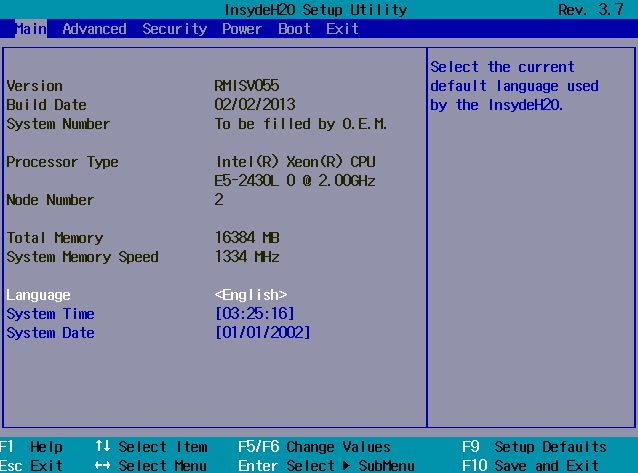Image resolution: width=638 pixels, height=473 pixels.
Task: Click the F1 Help hint
Action: tap(31, 447)
